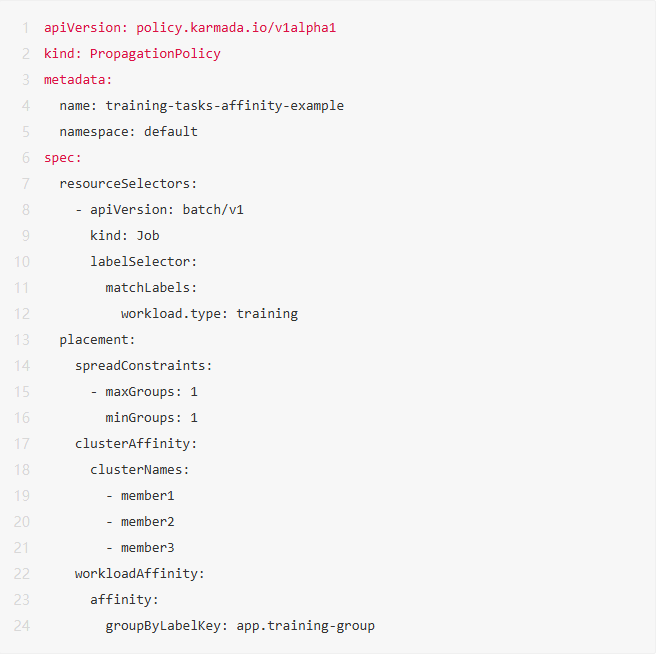Click the spec key on line 6
Viewport: 656px width, 657px height.
pyautogui.click(x=60, y=157)
